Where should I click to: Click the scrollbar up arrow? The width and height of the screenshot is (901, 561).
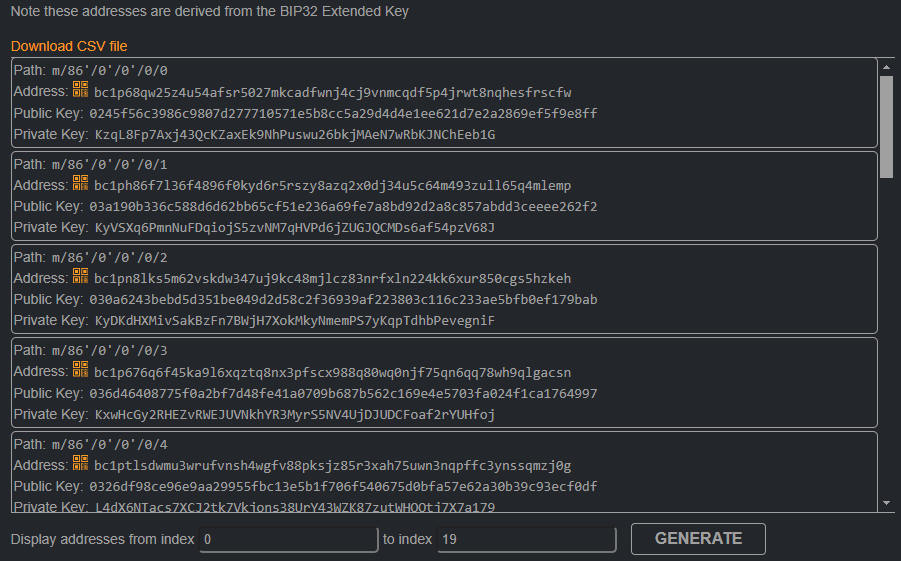tap(887, 67)
